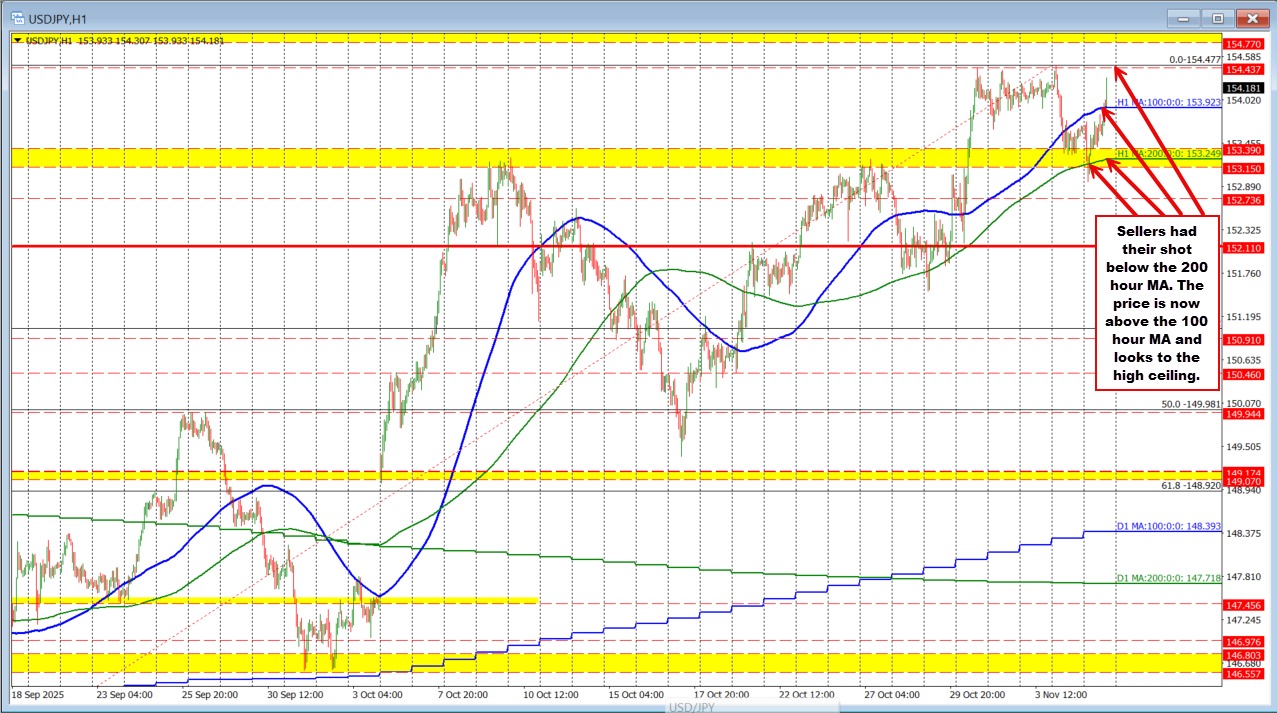Select the sellers annotation text box

pyautogui.click(x=1156, y=302)
